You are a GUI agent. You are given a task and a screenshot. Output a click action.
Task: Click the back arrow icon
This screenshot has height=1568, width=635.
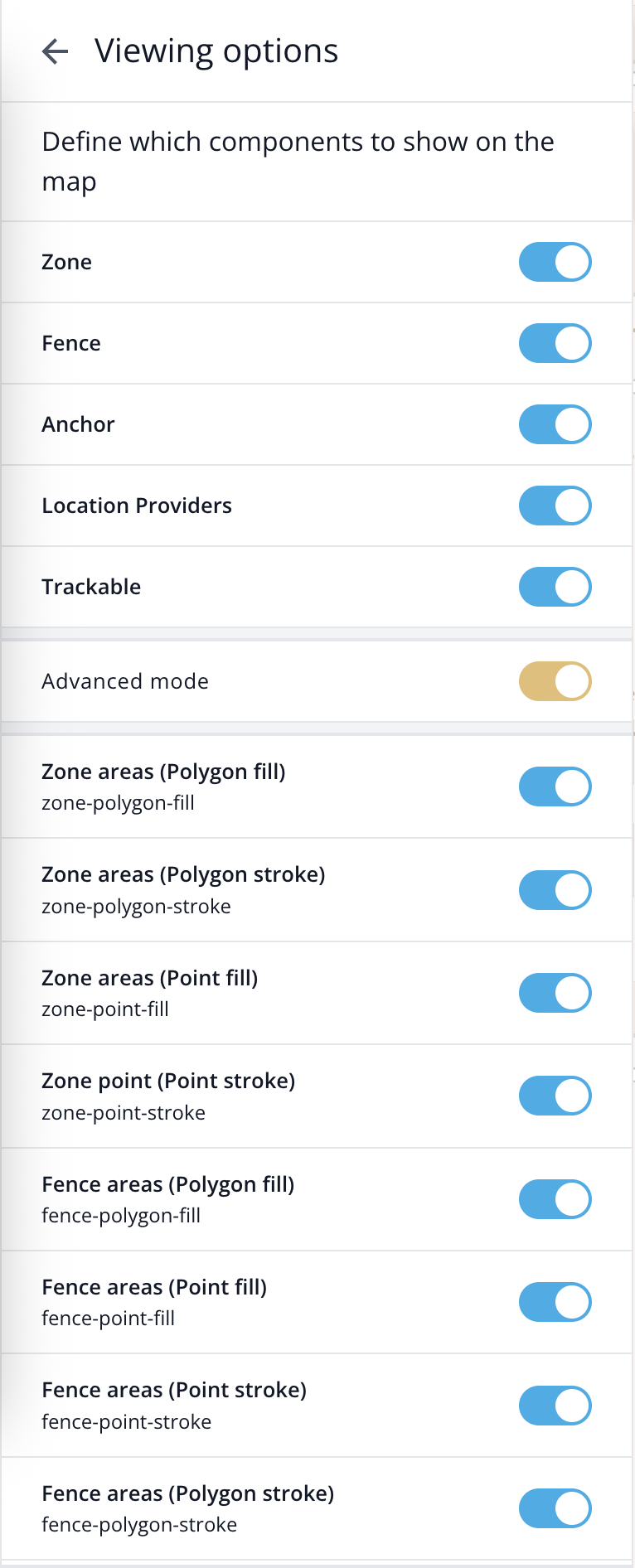click(x=55, y=51)
